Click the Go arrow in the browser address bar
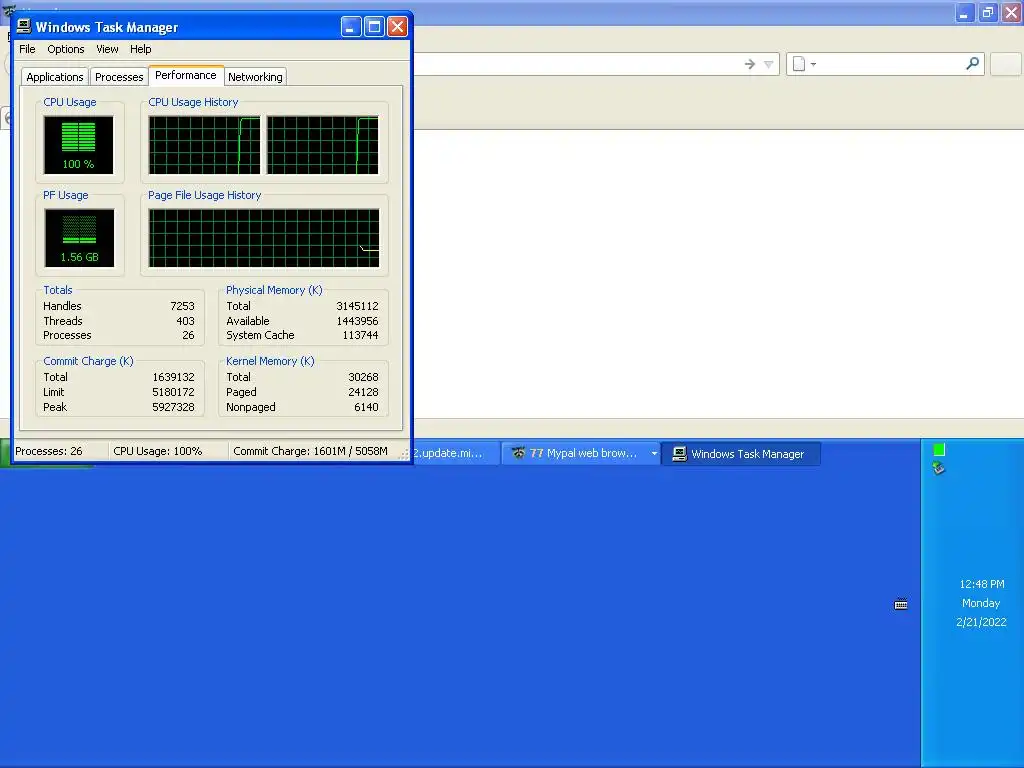The height and width of the screenshot is (768, 1024). click(x=750, y=64)
